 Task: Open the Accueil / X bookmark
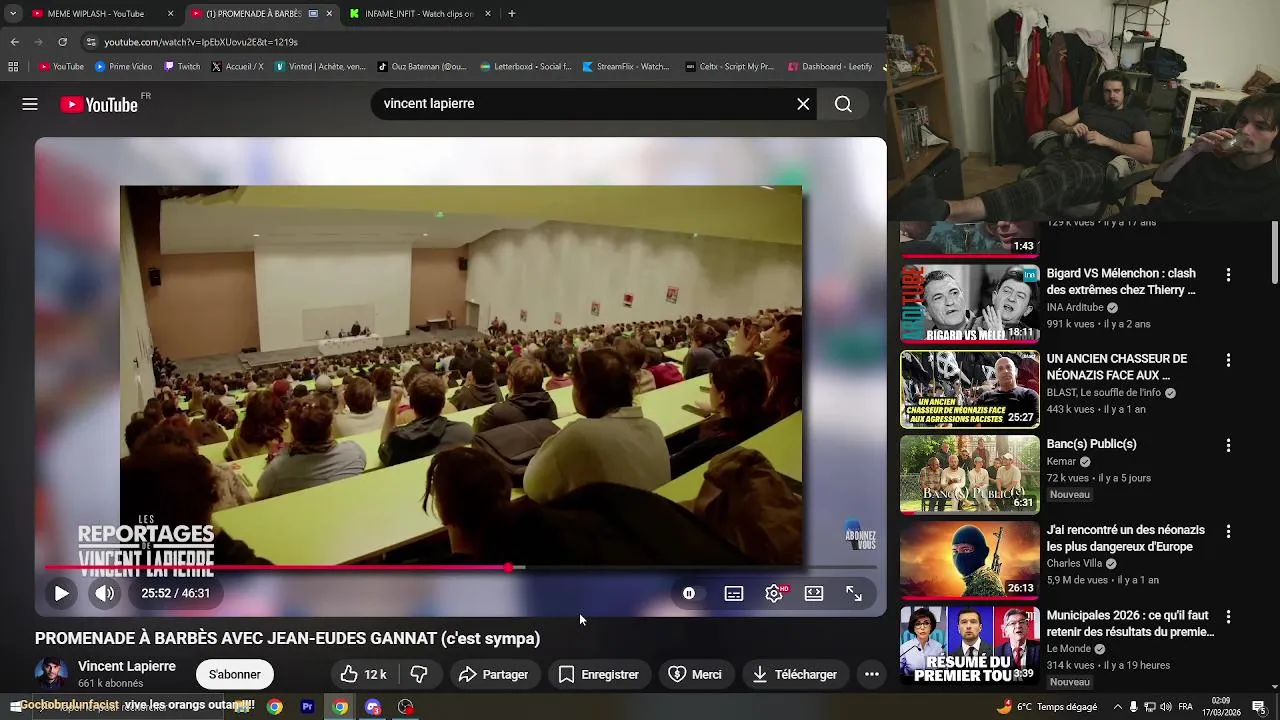238,67
